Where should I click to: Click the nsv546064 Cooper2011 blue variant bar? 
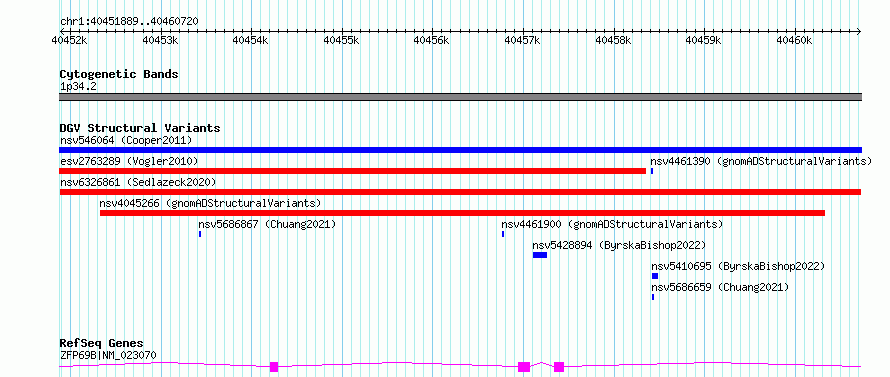click(x=460, y=150)
